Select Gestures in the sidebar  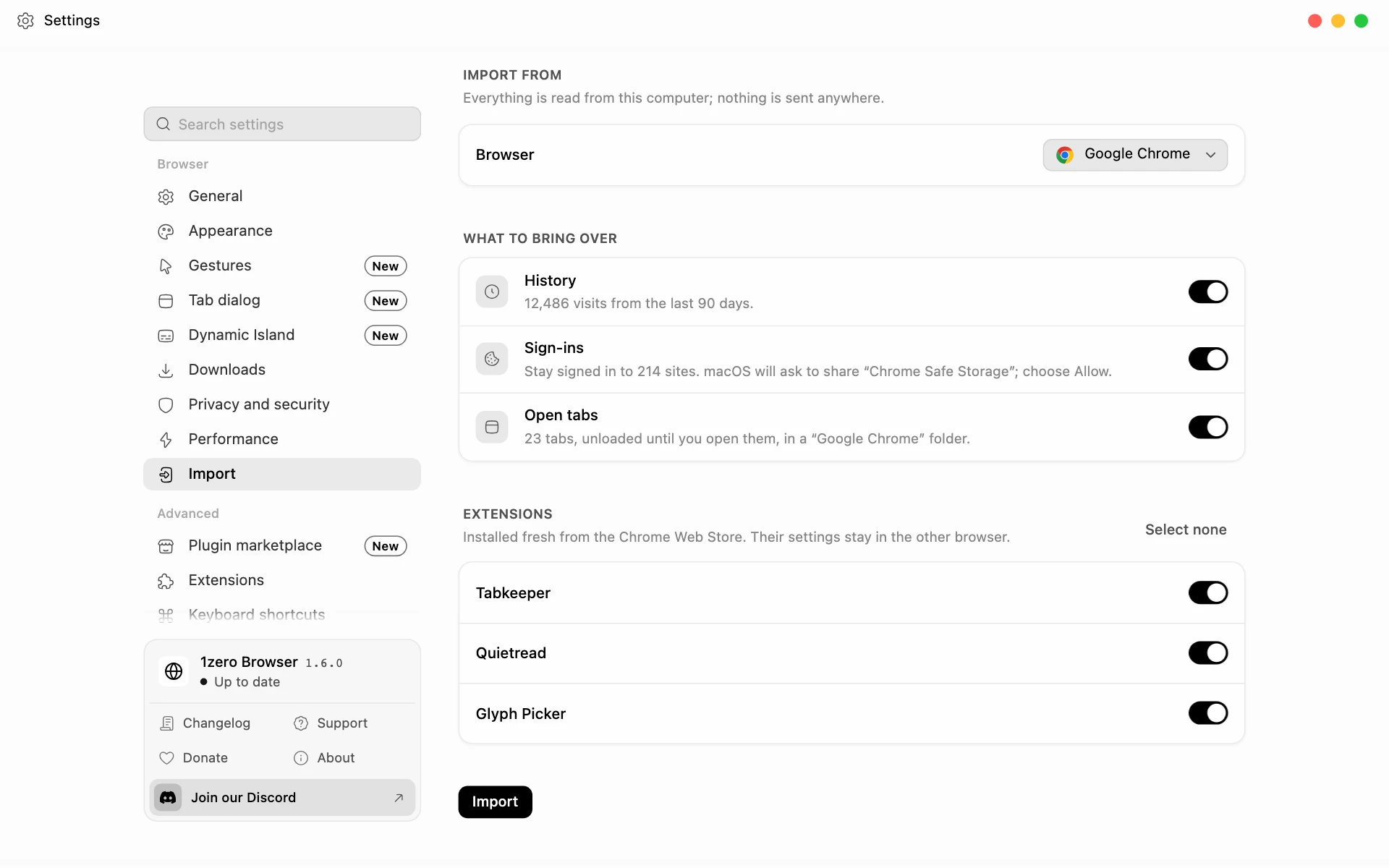[282, 265]
